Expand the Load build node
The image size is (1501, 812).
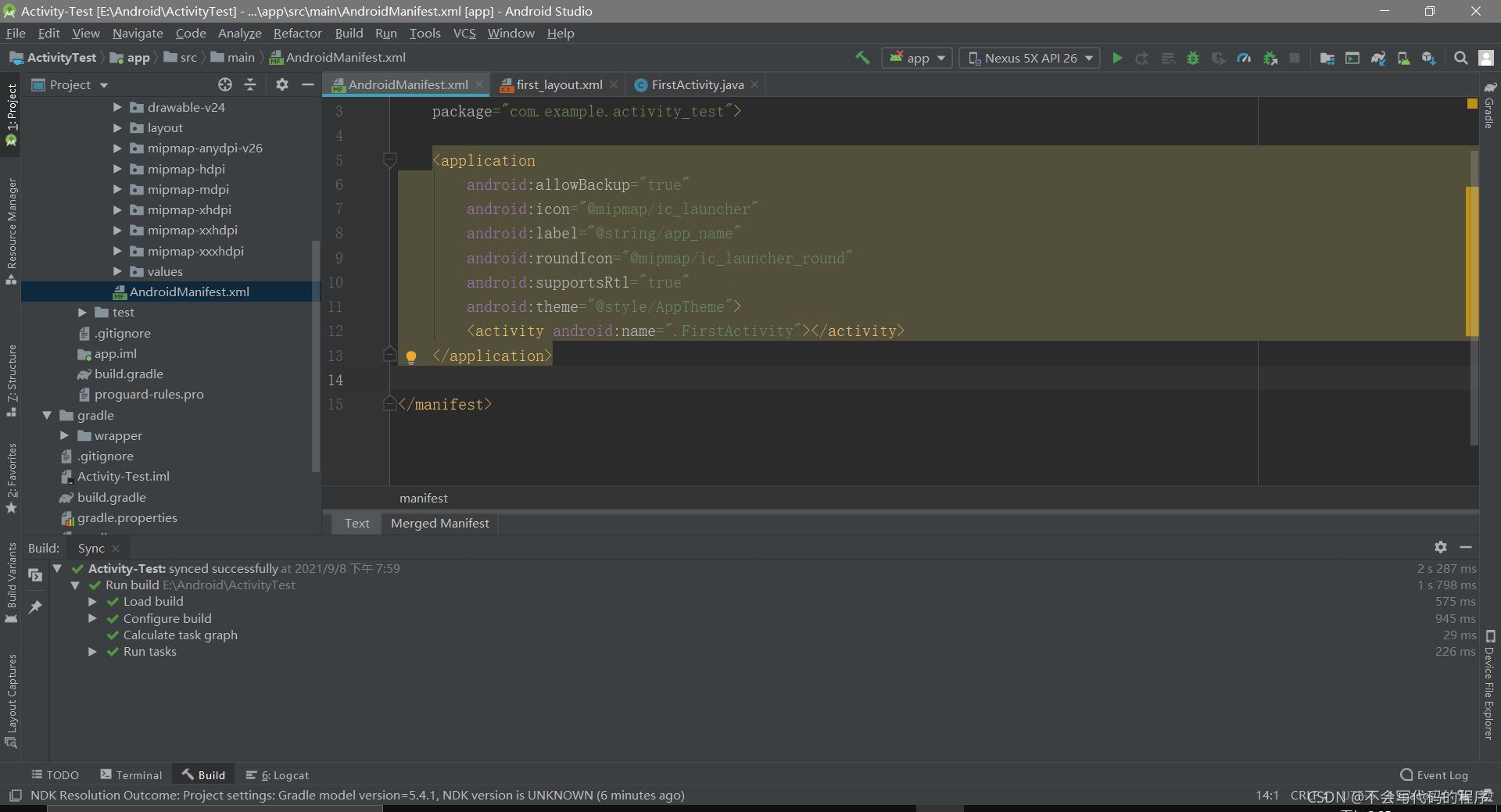92,602
